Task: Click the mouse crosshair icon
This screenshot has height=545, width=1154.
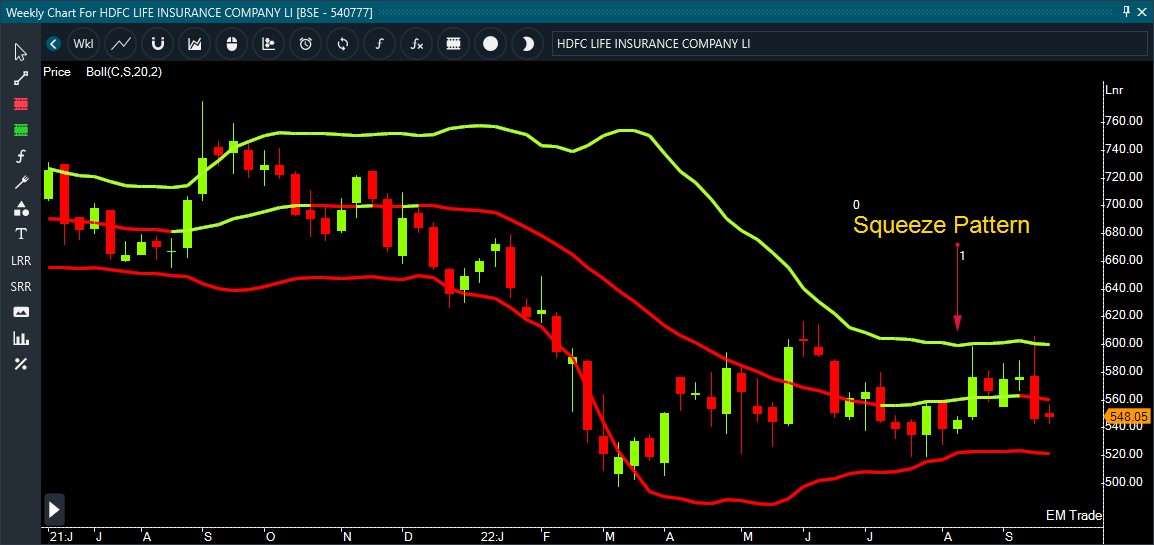Action: click(232, 44)
